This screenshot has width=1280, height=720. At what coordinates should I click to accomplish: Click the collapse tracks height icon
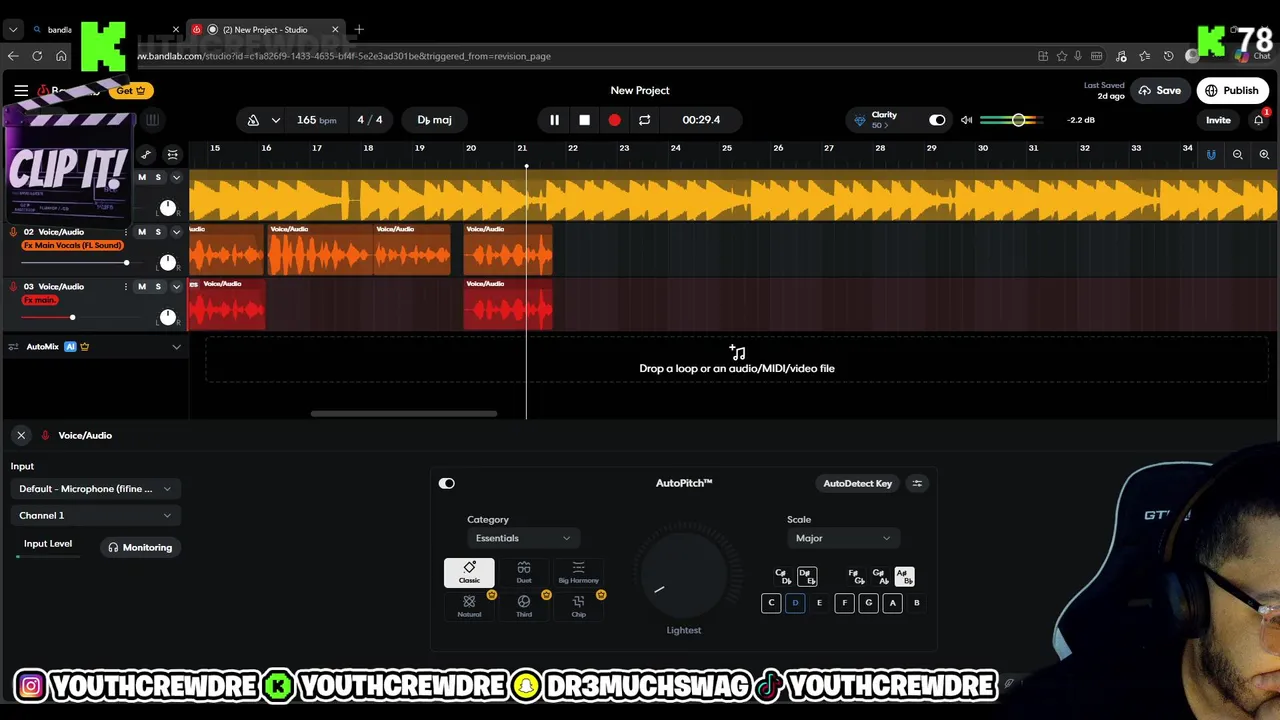coord(172,154)
